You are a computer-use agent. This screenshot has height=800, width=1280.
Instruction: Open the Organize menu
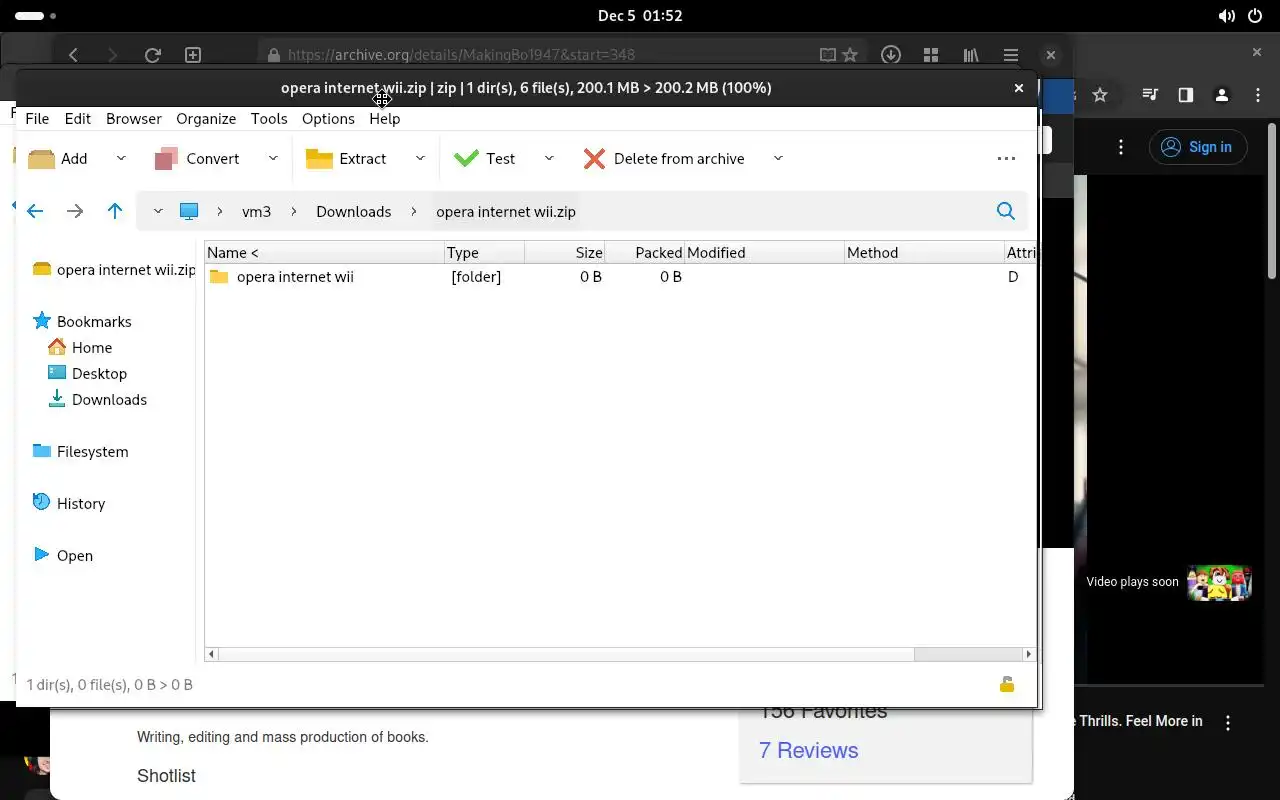coord(206,118)
